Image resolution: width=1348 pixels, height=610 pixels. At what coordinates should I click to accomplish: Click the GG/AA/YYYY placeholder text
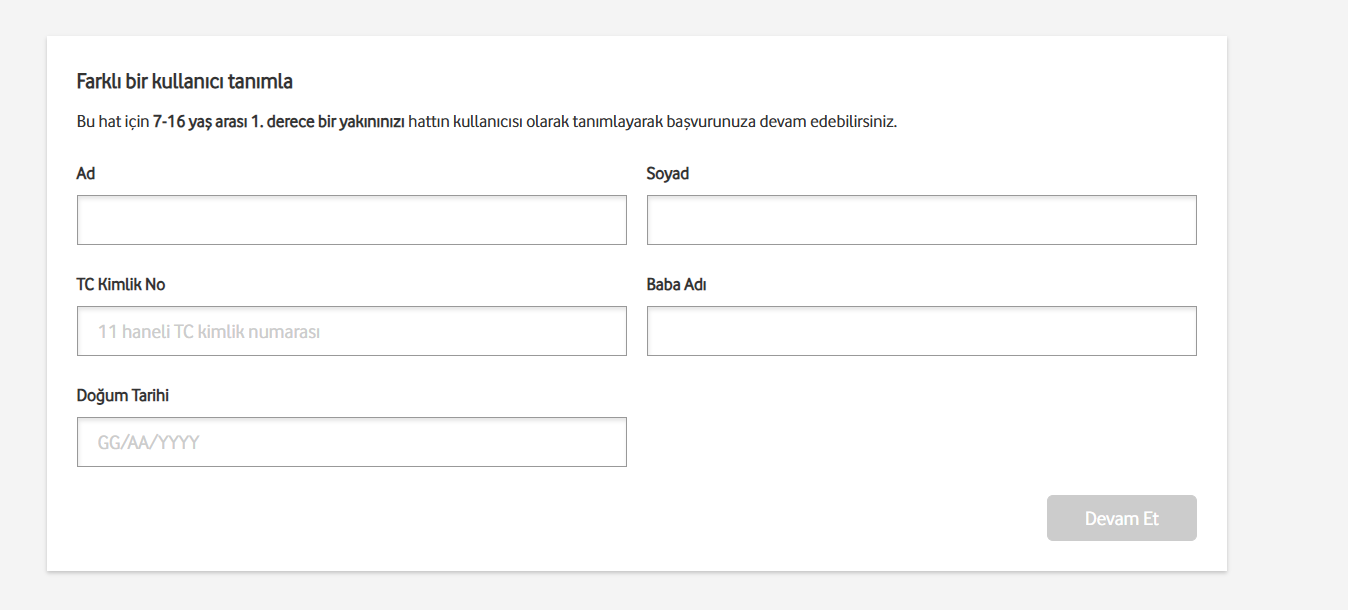[x=148, y=442]
